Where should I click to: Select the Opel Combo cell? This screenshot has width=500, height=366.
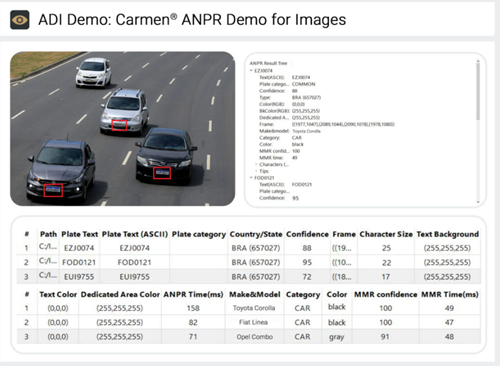click(255, 337)
